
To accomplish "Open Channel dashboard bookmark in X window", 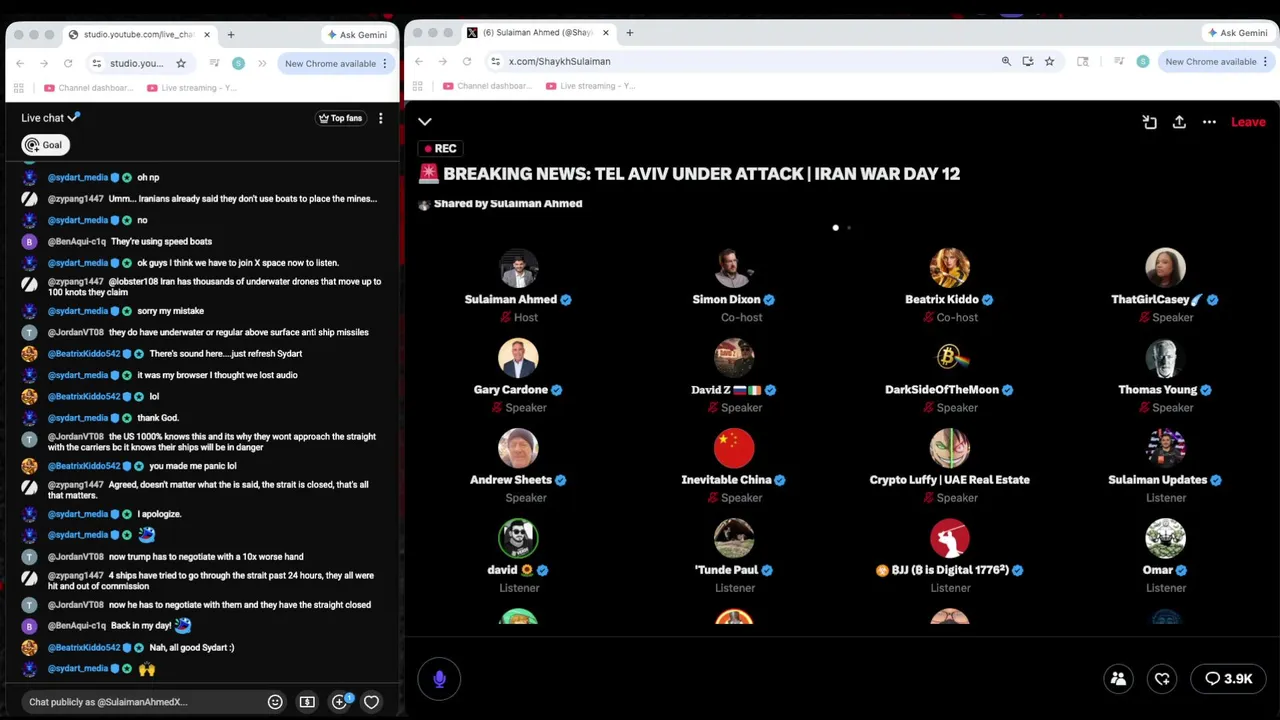I will coord(487,86).
